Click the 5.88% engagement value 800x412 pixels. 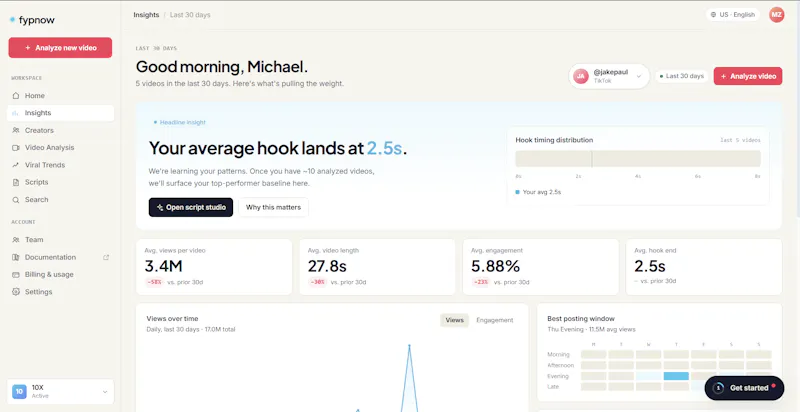point(495,266)
